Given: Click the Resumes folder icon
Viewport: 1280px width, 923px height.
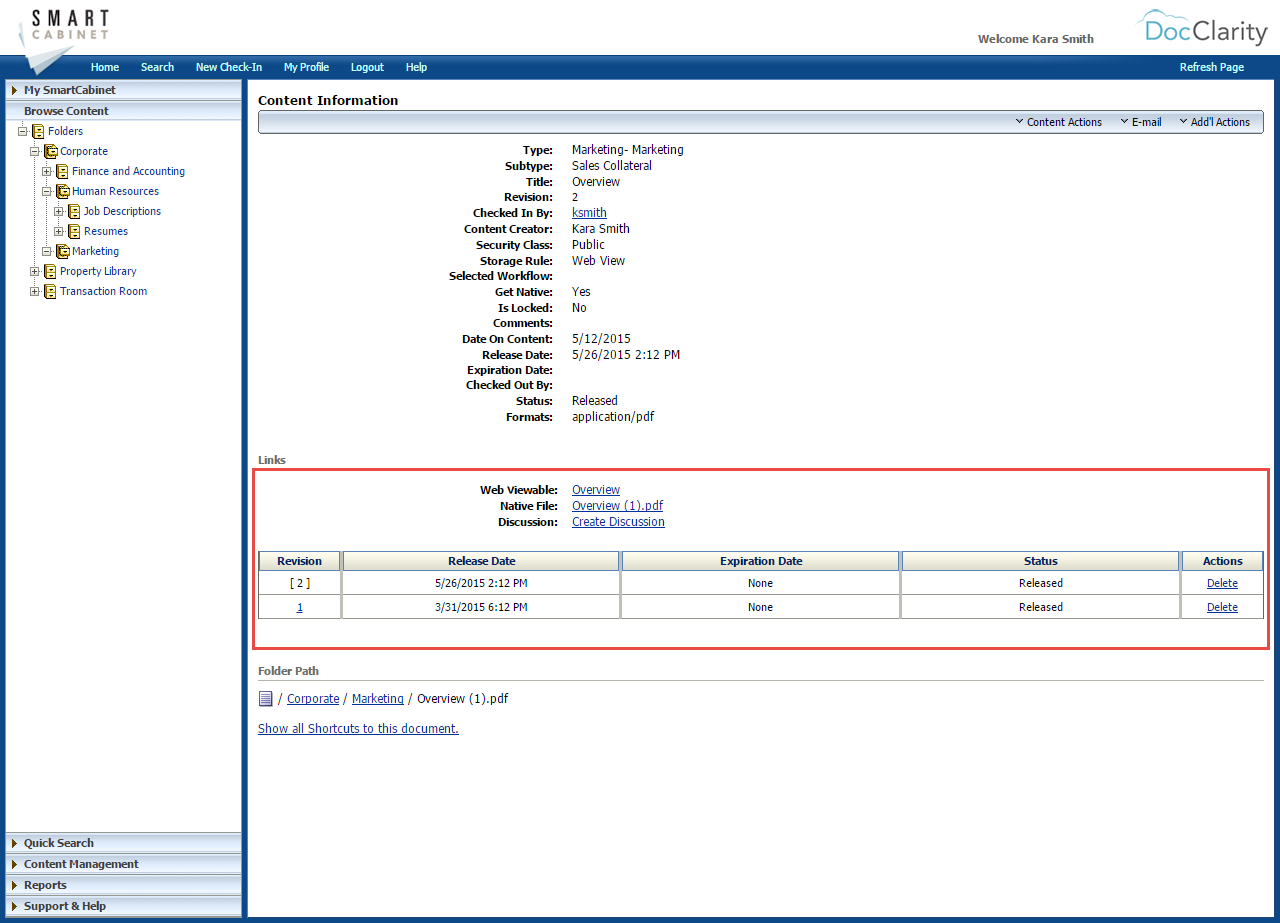Looking at the screenshot, I should coord(73,231).
